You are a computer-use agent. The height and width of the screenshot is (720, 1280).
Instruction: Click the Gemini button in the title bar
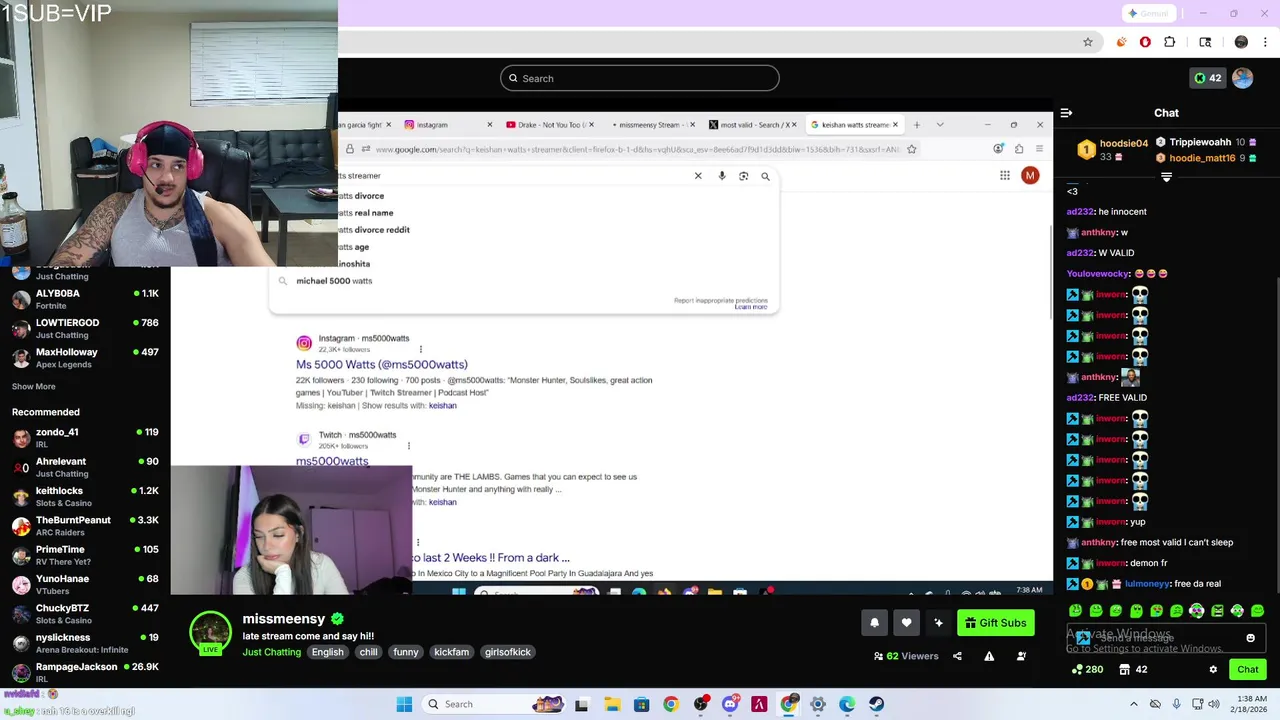pyautogui.click(x=1147, y=13)
